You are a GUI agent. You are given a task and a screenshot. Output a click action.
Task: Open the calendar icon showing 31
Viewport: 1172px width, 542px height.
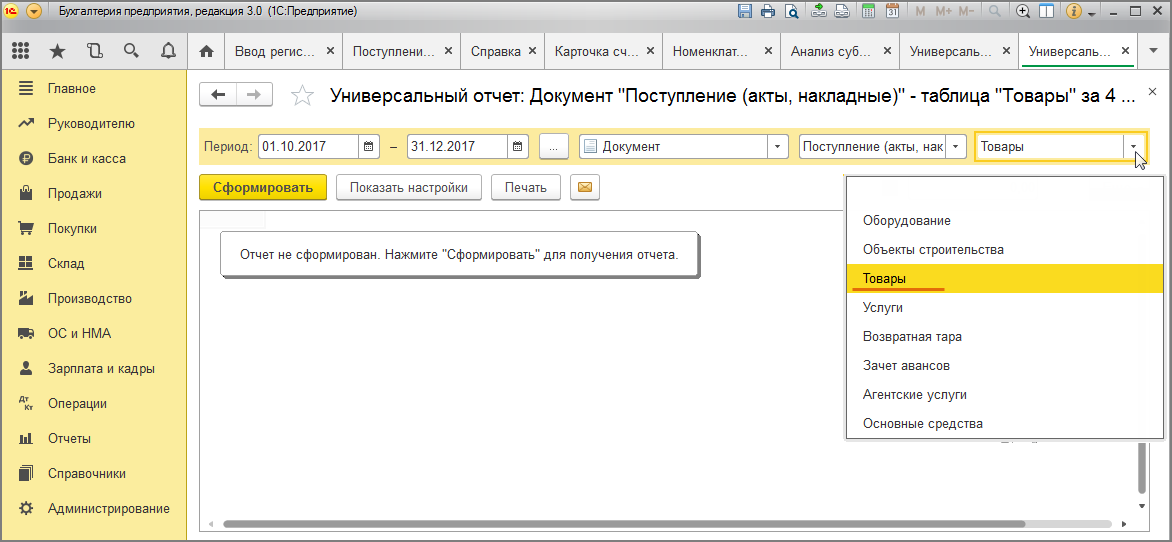892,11
